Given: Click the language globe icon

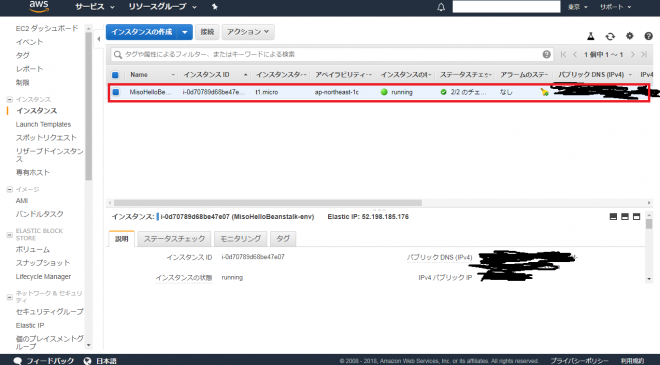Looking at the screenshot, I should coord(87,361).
